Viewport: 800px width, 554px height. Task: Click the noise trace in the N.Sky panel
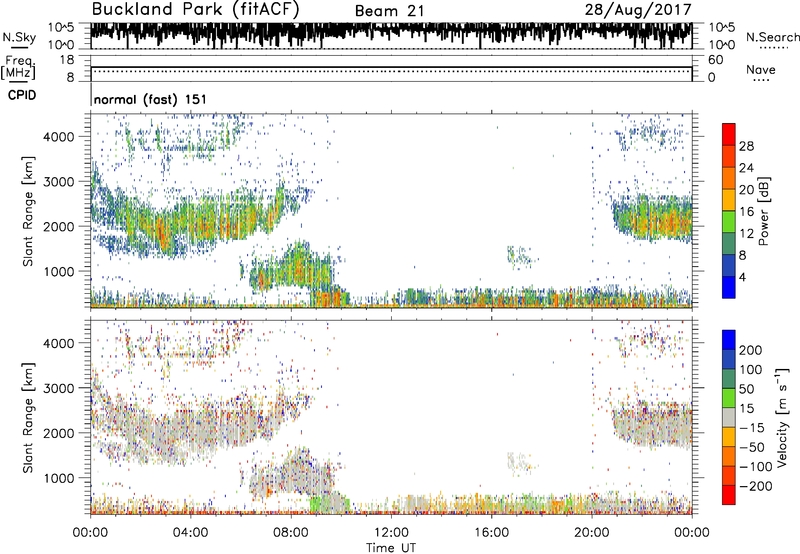click(391, 32)
